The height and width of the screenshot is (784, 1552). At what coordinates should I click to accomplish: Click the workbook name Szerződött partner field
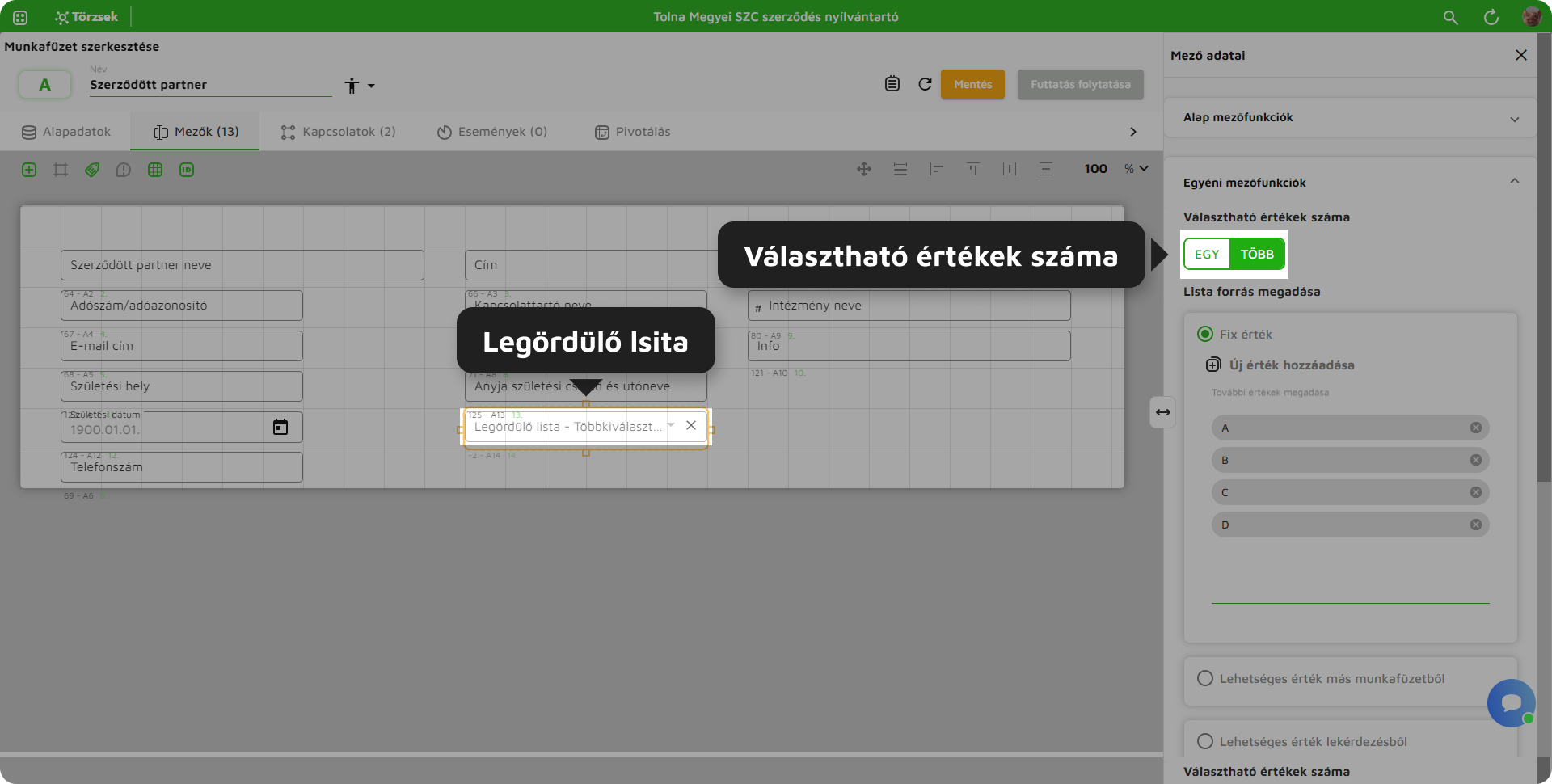(x=210, y=85)
